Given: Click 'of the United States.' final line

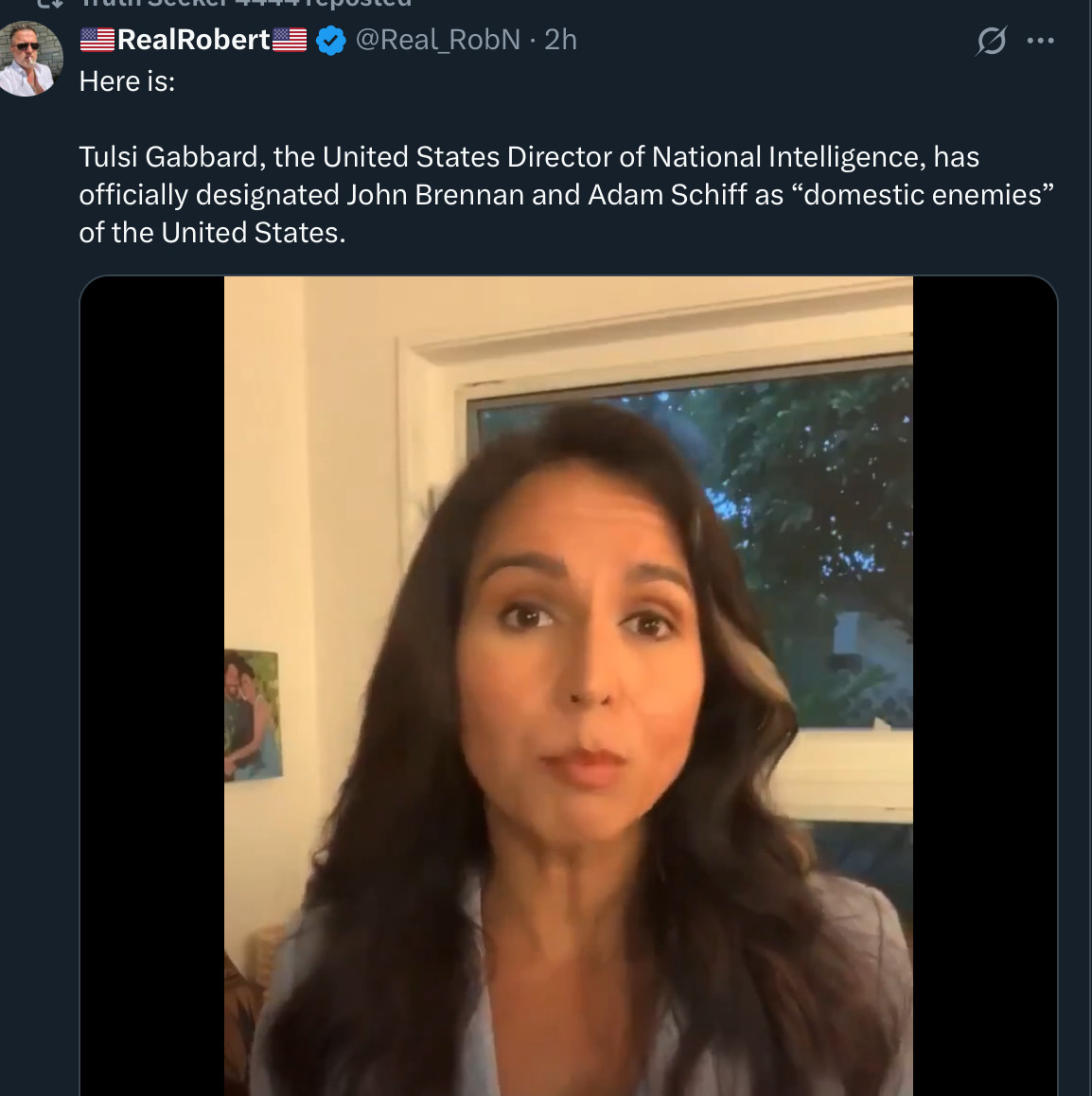Looking at the screenshot, I should click(x=212, y=233).
